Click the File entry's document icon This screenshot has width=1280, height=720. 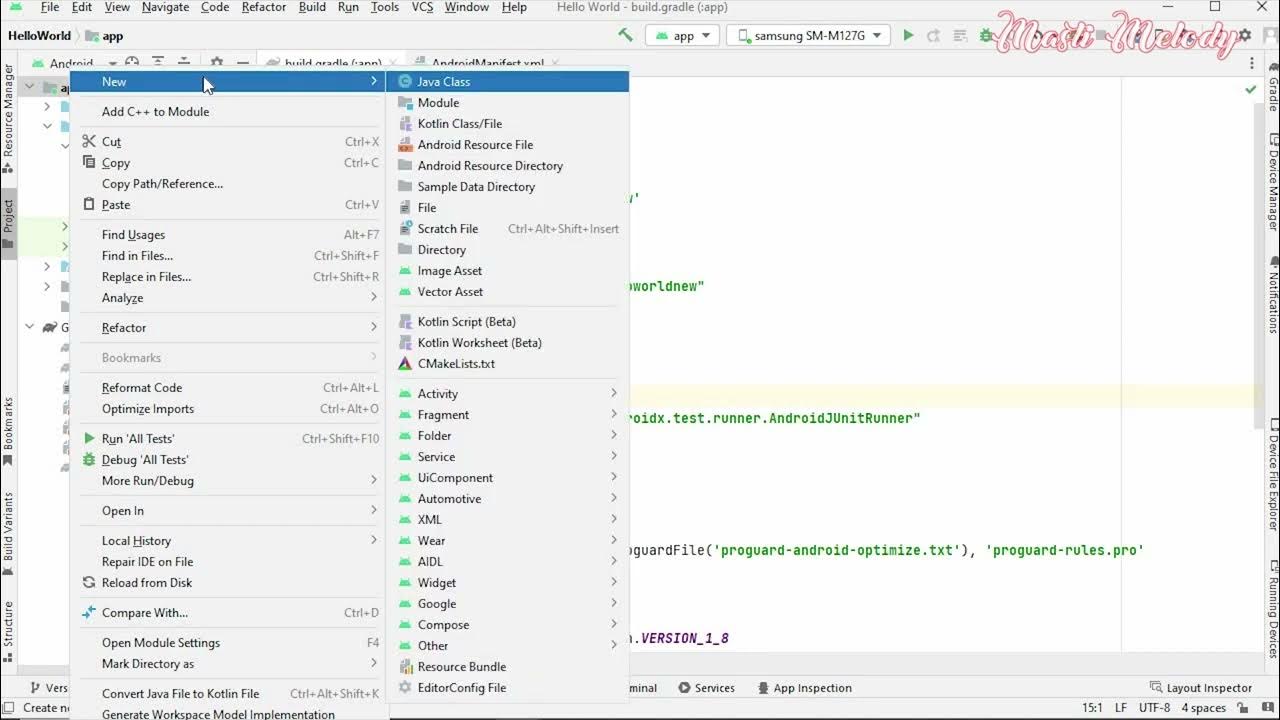(x=405, y=208)
